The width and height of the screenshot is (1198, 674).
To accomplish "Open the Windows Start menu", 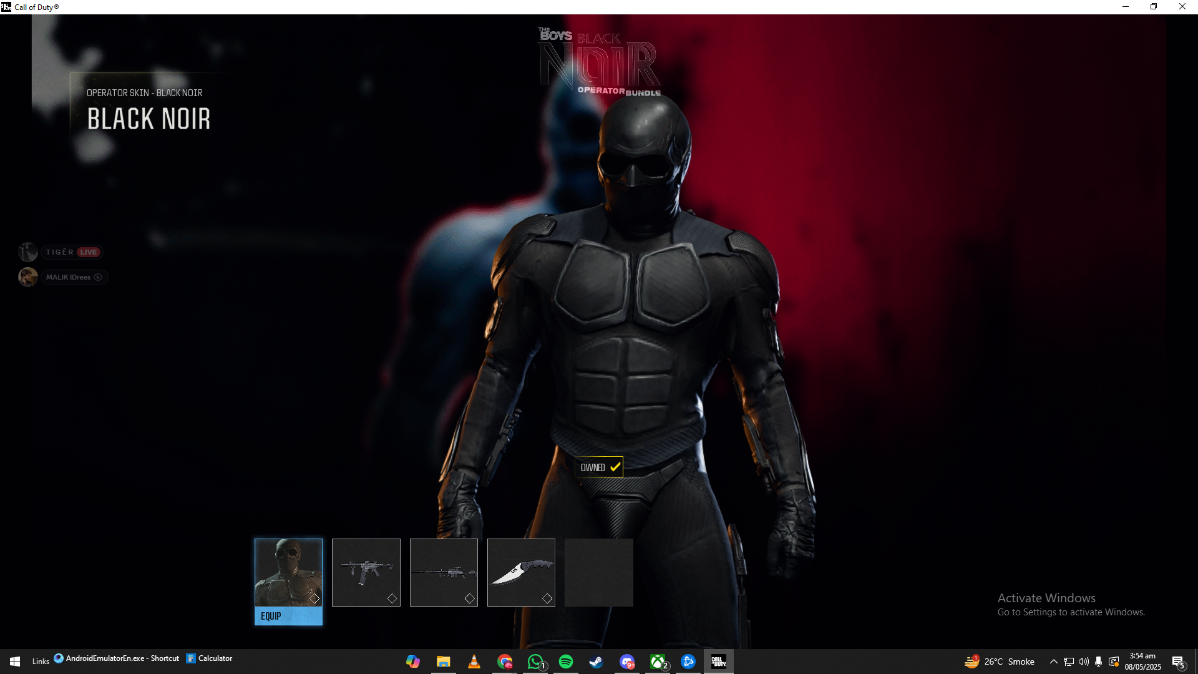I will 15,662.
